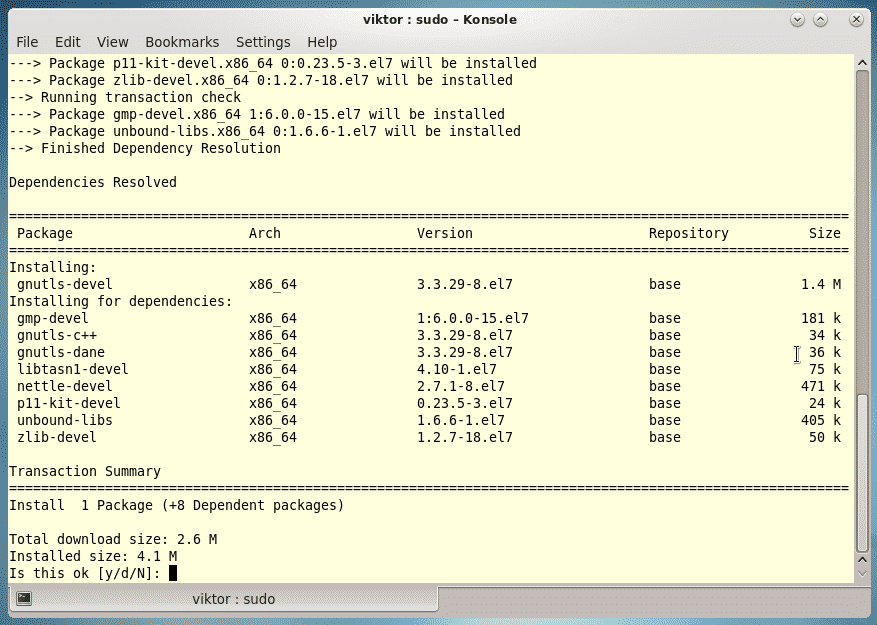This screenshot has height=625, width=877.
Task: Click the '1.4 M' size value
Action: 821,284
